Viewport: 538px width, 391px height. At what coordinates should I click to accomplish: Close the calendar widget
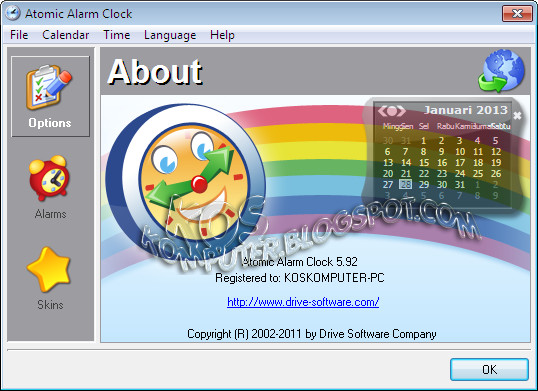[517, 116]
